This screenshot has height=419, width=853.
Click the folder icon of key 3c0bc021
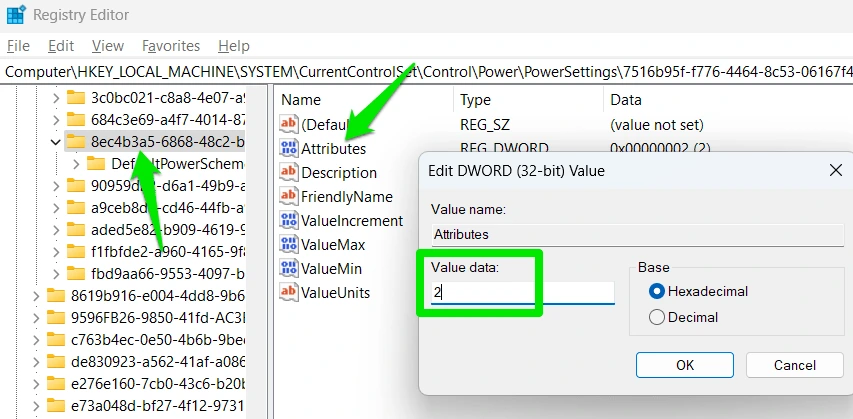pos(76,98)
